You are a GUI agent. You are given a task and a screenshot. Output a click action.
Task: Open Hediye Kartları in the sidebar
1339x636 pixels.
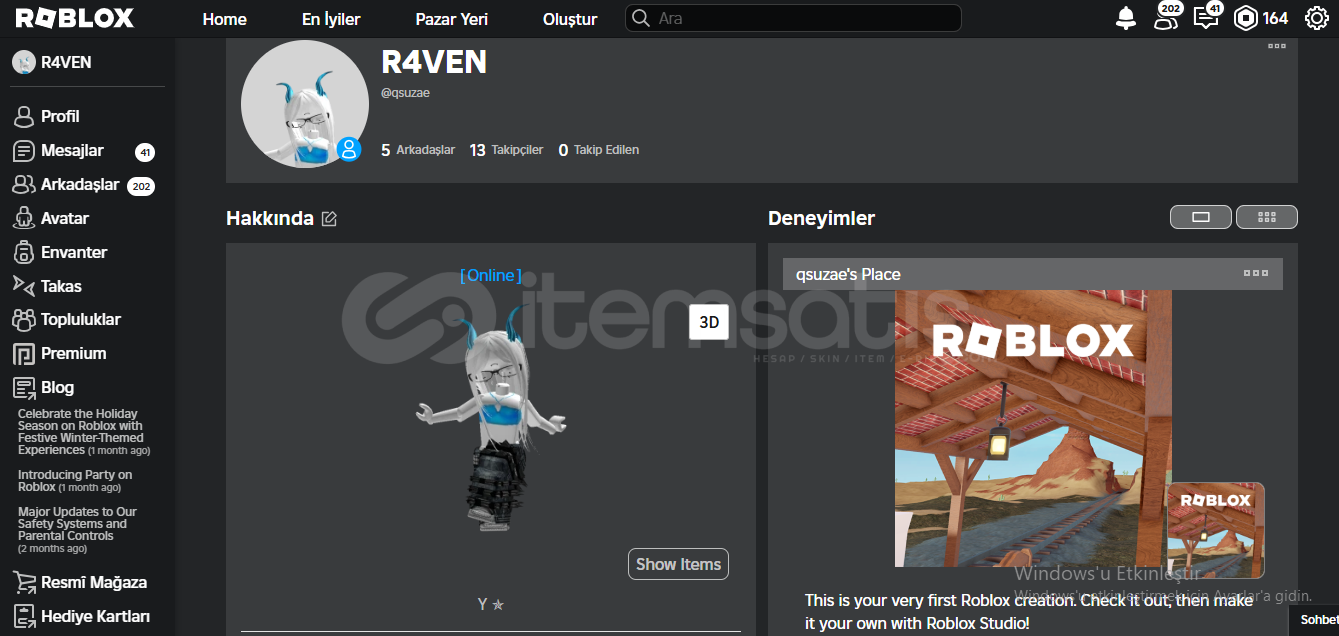tap(83, 616)
